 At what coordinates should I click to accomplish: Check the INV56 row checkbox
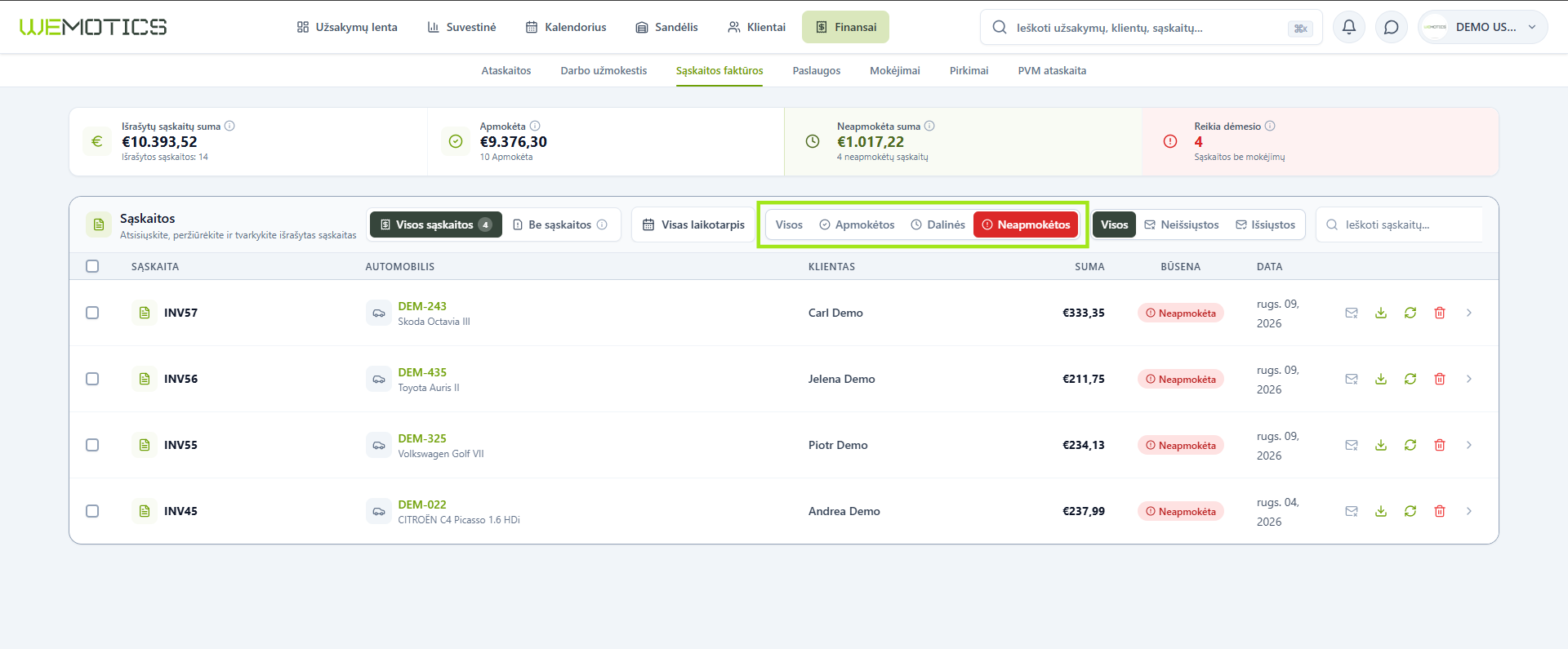pos(92,379)
